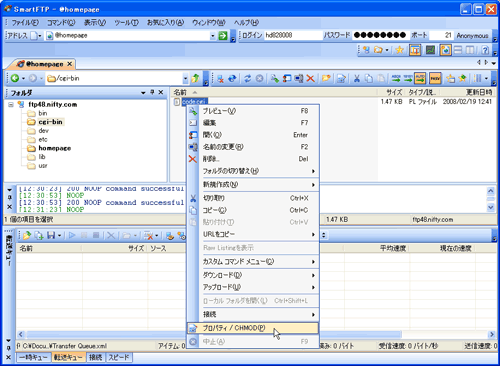Image resolution: width=500 pixels, height=366 pixels.
Task: Click the 更新日時 column header
Action: click(467, 92)
